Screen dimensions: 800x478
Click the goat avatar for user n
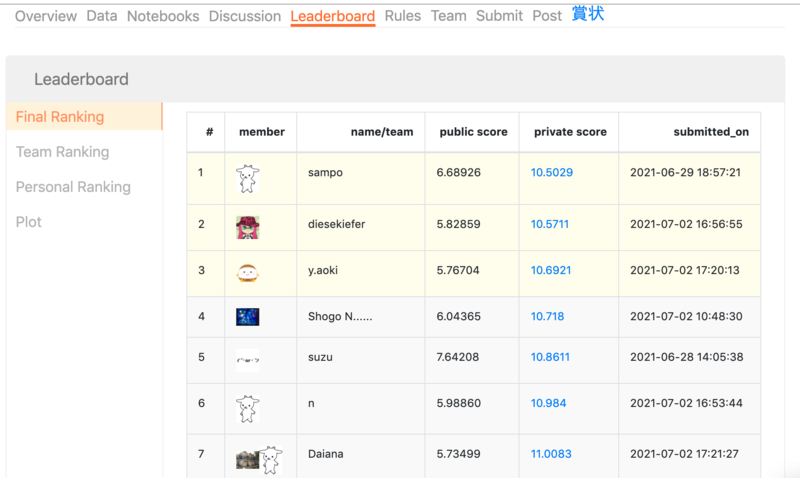247,409
